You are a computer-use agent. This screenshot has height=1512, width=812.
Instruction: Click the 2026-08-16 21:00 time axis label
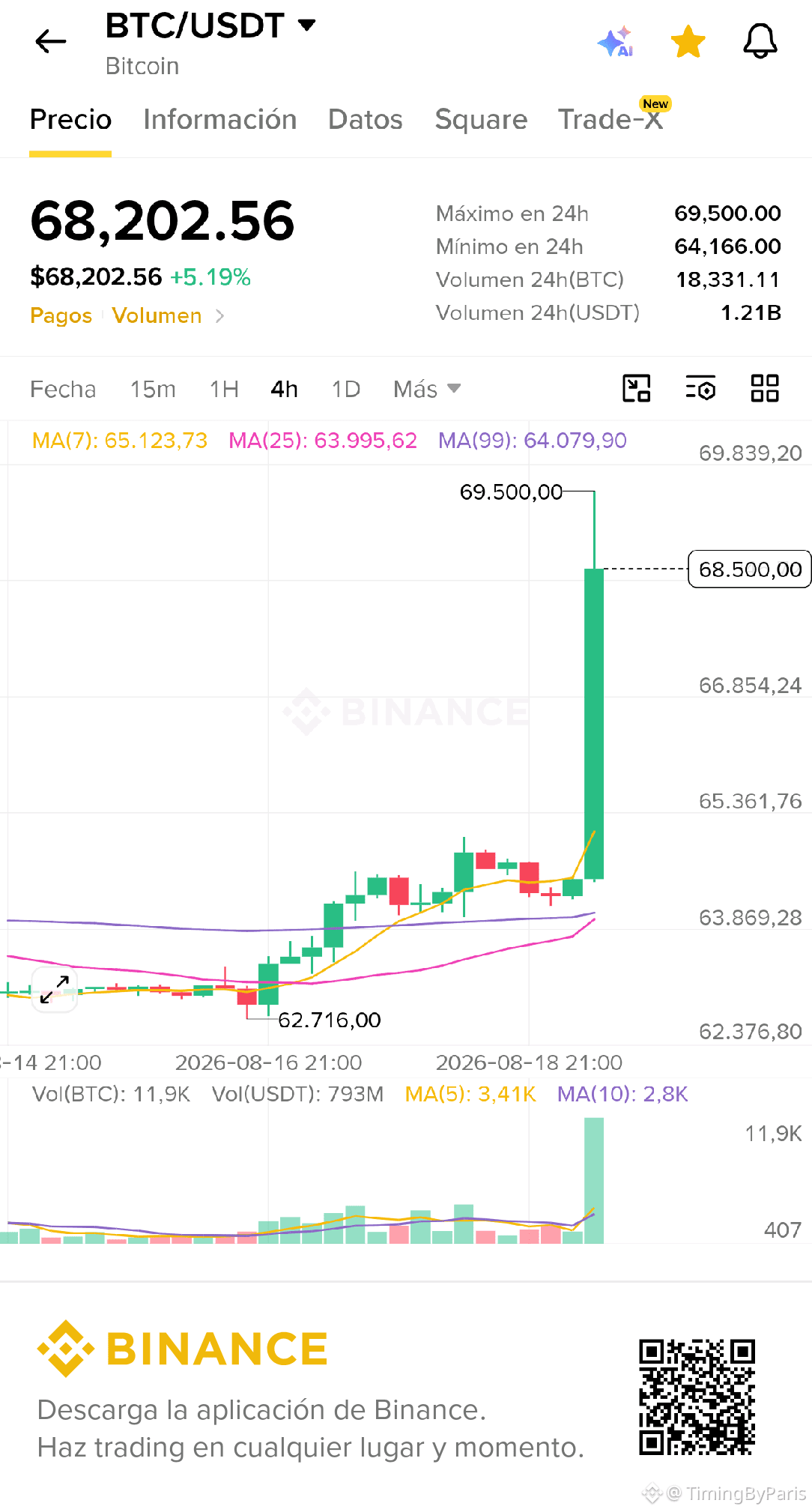click(268, 1062)
